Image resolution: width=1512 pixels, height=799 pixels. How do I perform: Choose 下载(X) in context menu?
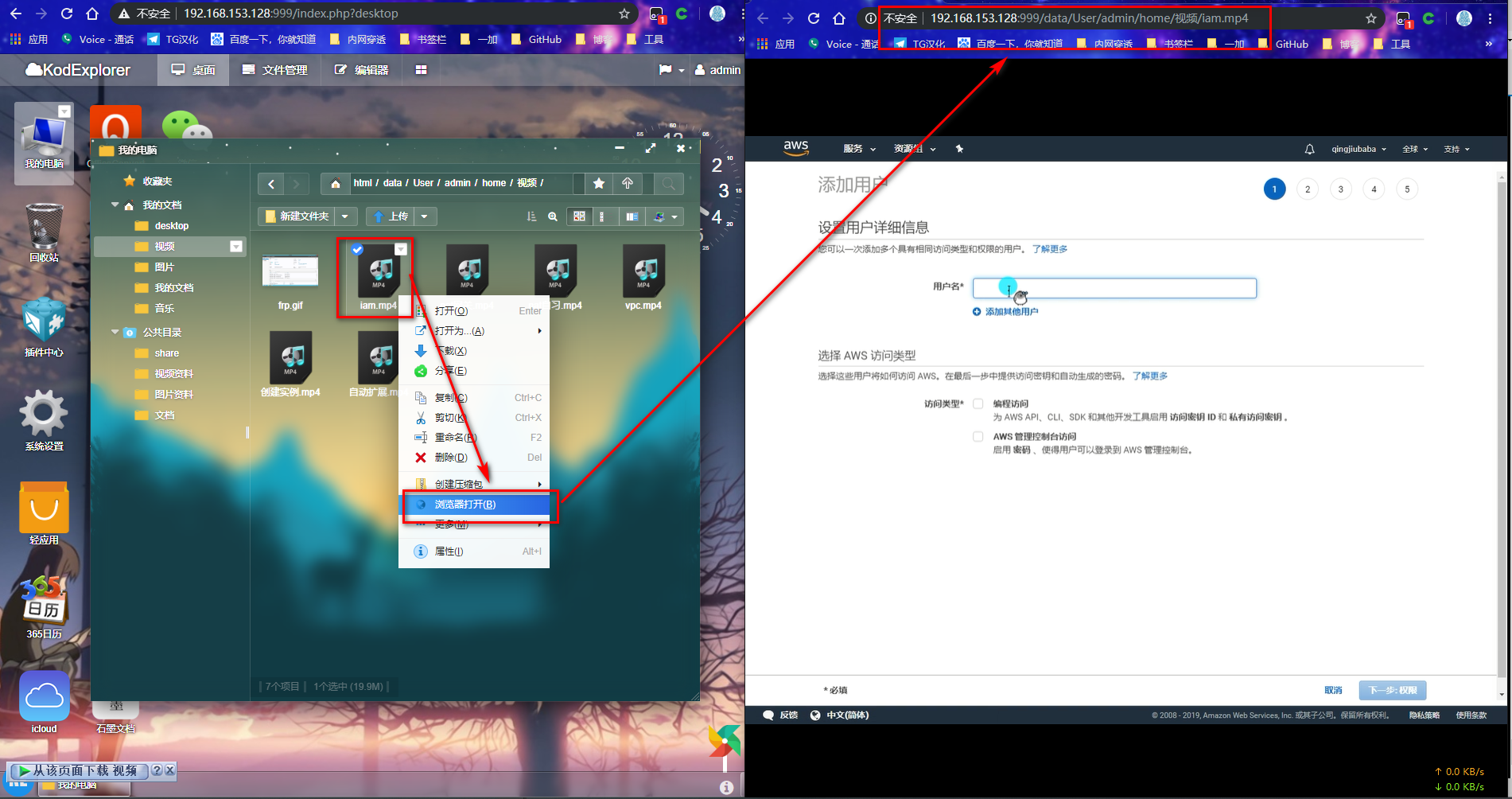474,351
